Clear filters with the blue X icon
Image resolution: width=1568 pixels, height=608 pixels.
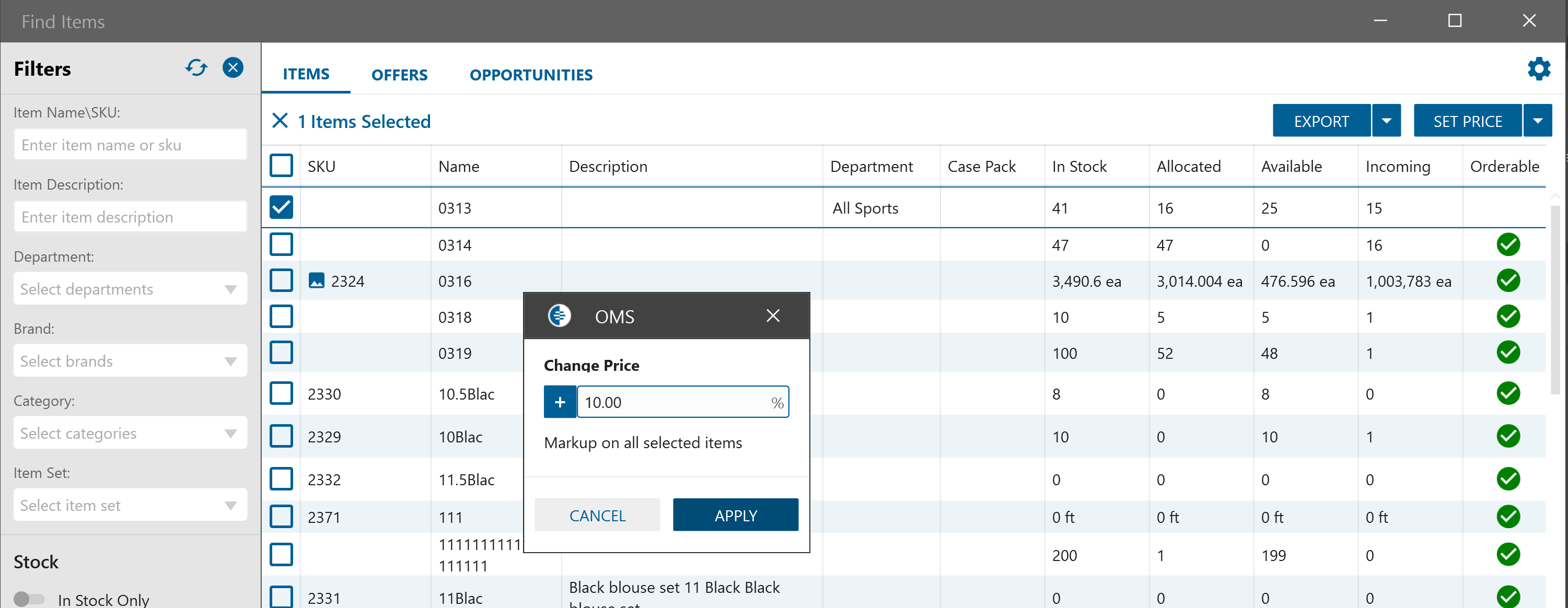click(x=233, y=67)
